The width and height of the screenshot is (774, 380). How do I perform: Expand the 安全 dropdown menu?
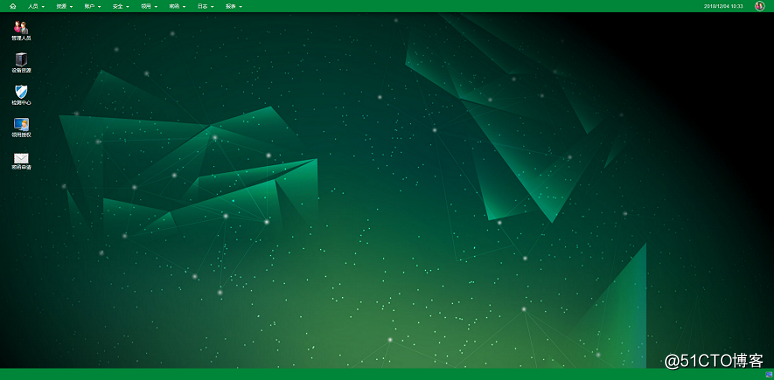[120, 6]
